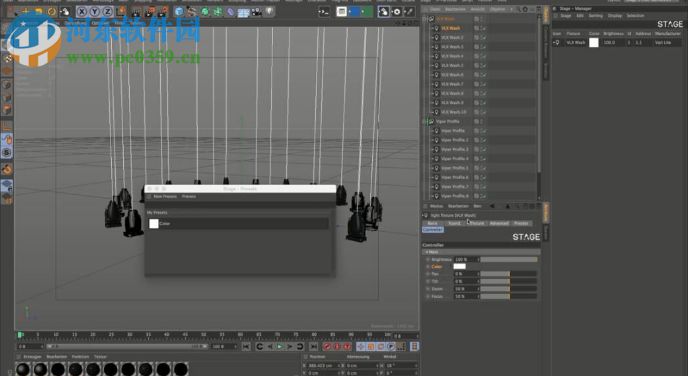Open the spline pen tool

[x=191, y=12]
